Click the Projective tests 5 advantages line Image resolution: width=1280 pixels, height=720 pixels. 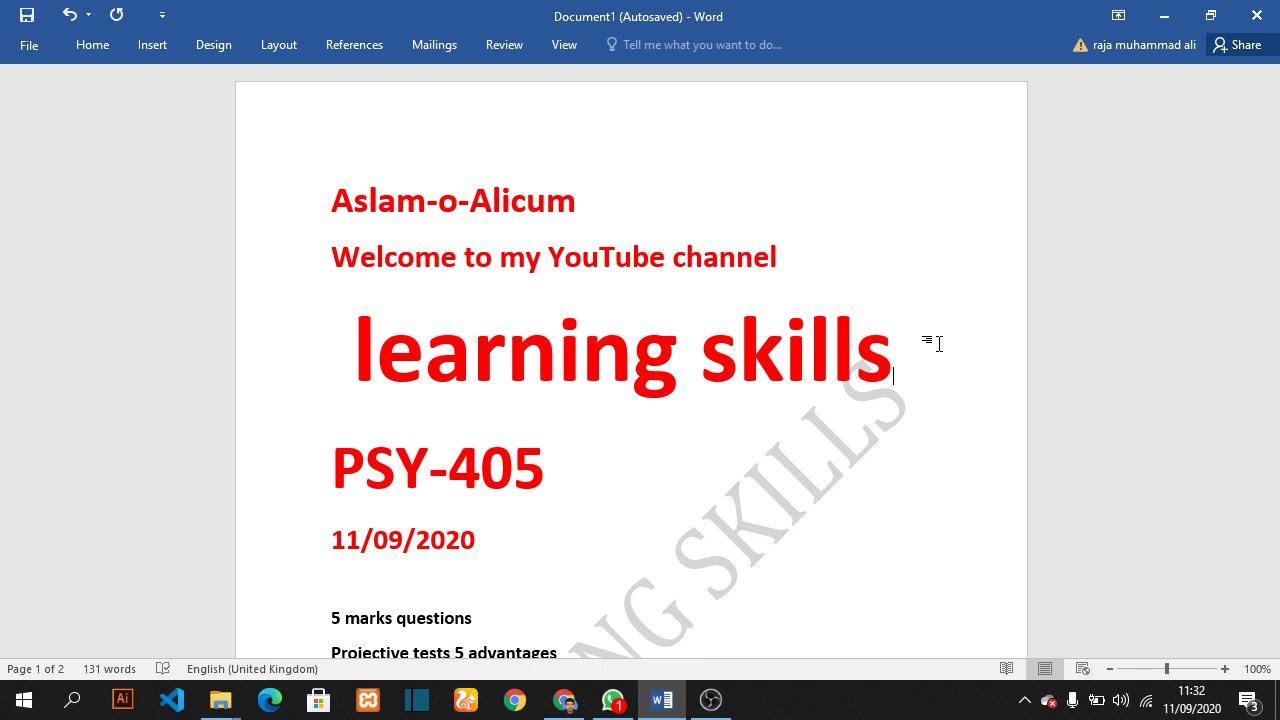[444, 651]
